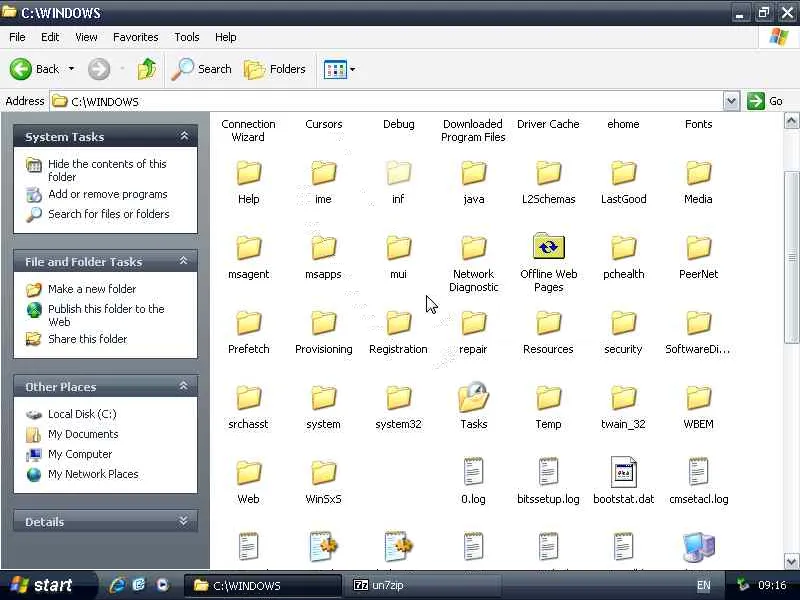Click Search for files or folders
The width and height of the screenshot is (800, 600).
[109, 214]
